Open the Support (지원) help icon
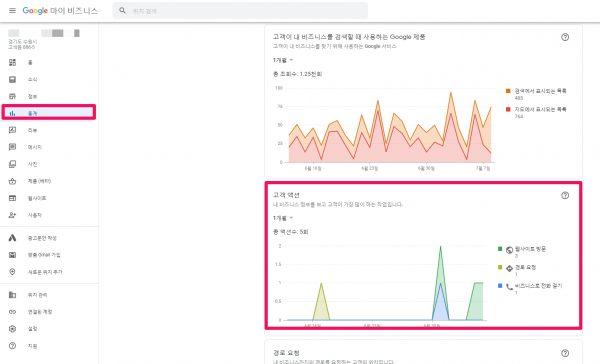This screenshot has height=364, width=600. (x=12, y=346)
